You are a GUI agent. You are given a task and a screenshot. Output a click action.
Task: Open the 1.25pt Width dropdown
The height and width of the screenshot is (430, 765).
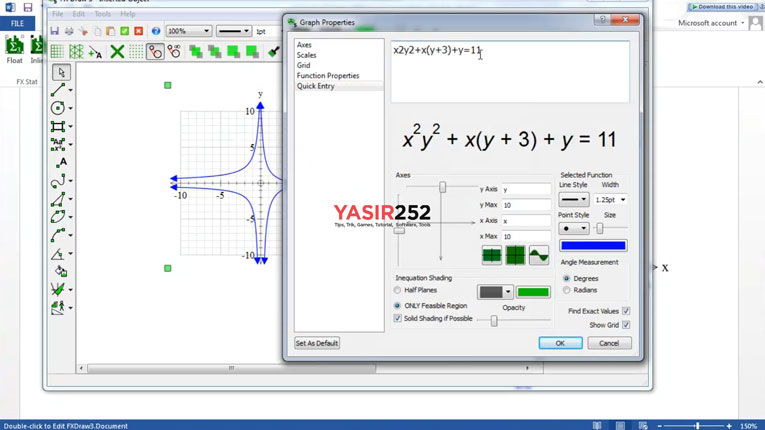(x=610, y=200)
